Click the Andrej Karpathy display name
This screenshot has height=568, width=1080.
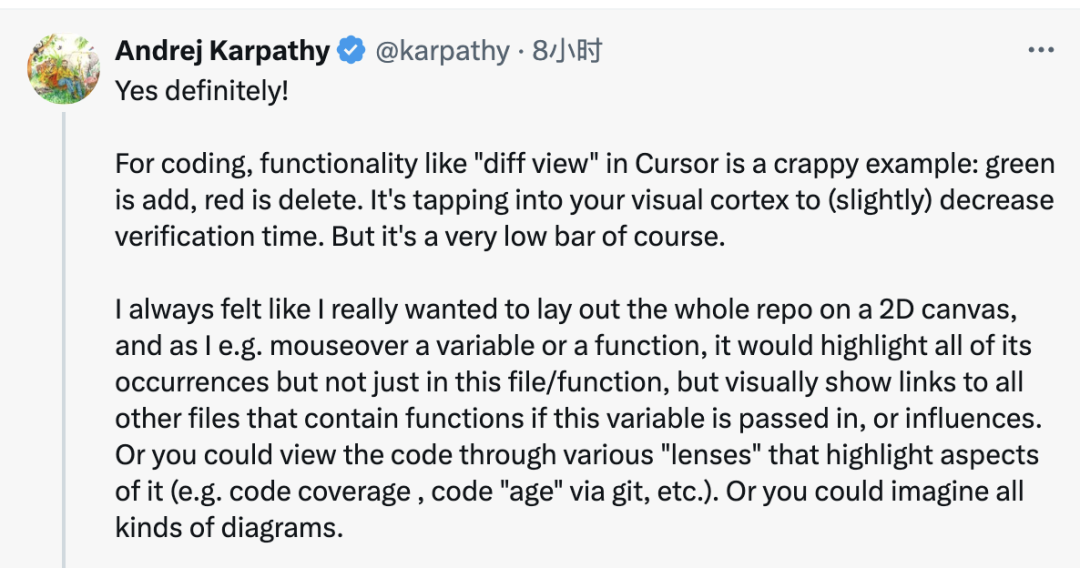coord(222,51)
